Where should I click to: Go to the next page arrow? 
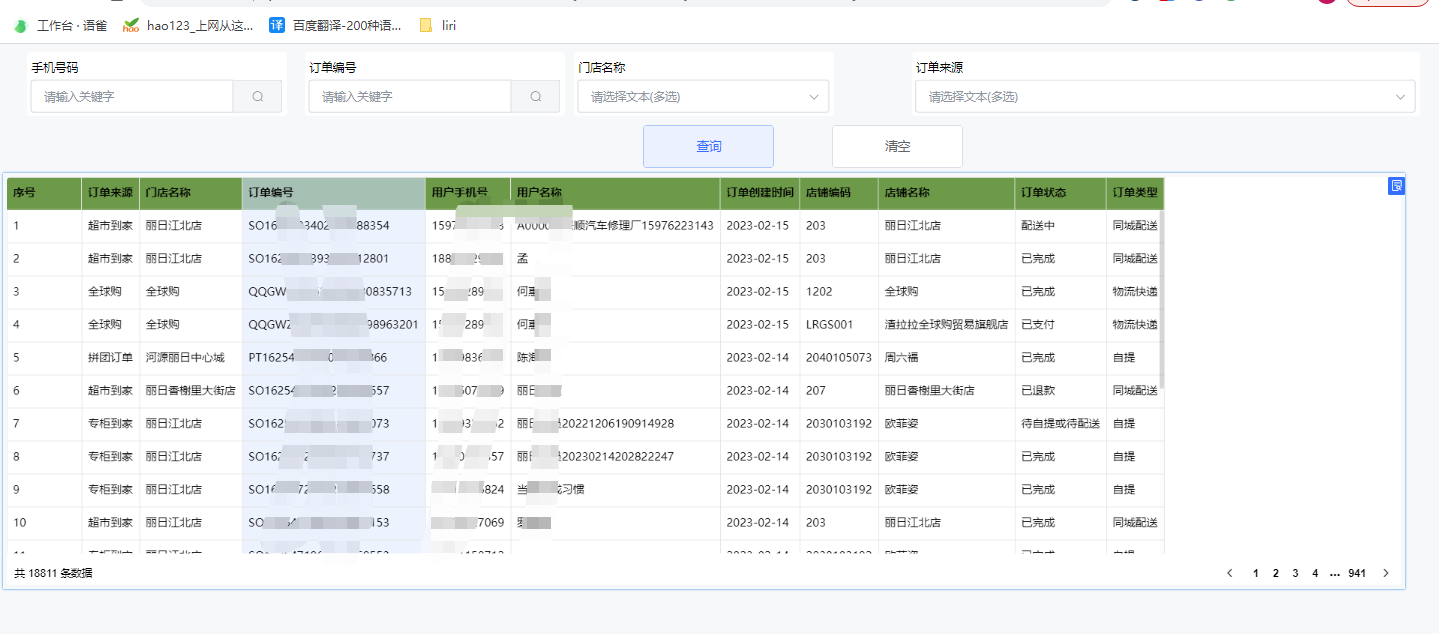[x=1385, y=573]
